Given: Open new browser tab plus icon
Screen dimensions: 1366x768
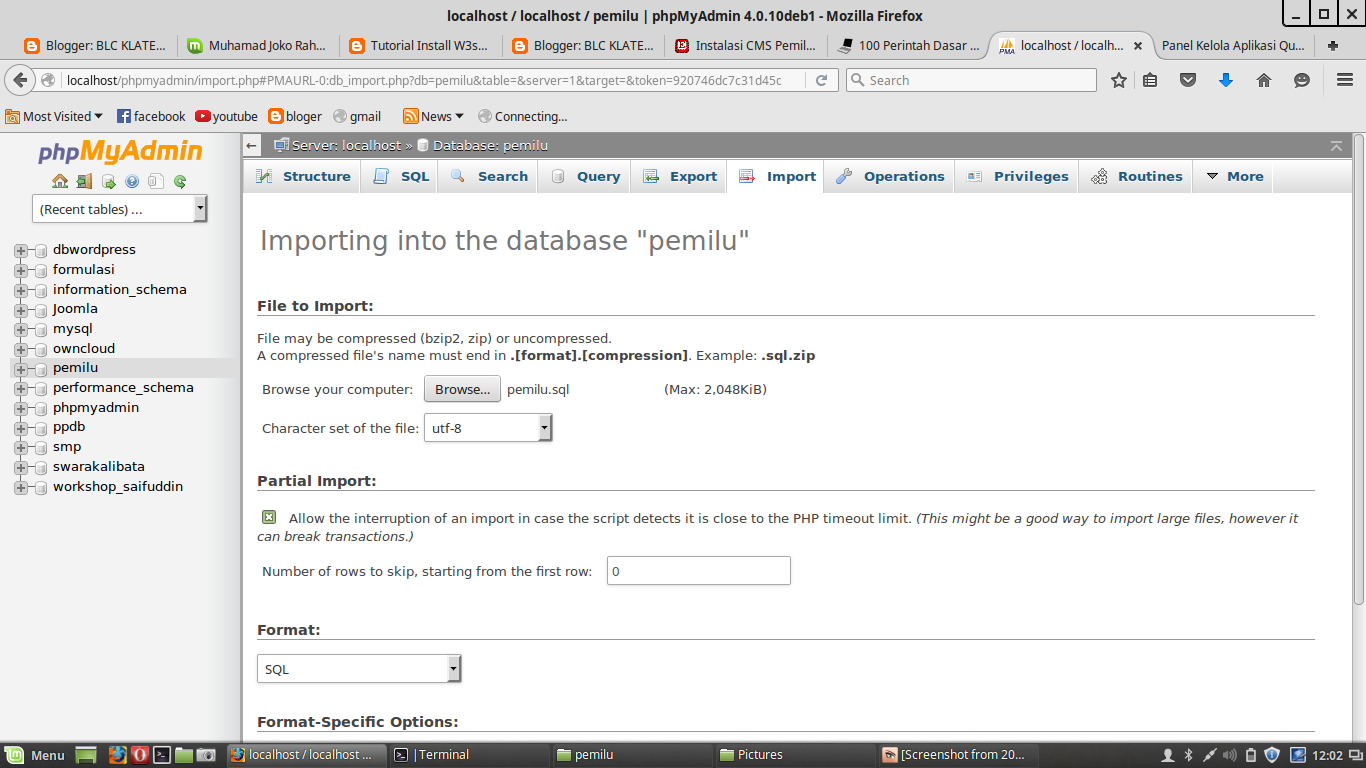Looking at the screenshot, I should click(1333, 45).
